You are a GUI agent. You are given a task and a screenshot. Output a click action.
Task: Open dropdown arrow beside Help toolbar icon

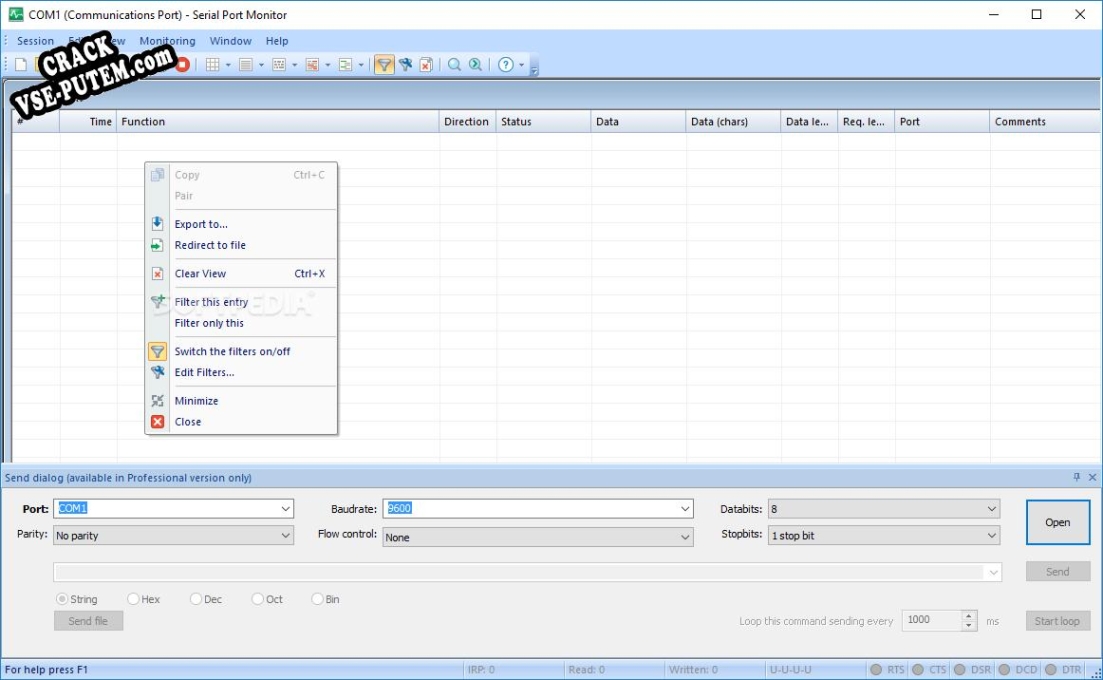point(521,65)
